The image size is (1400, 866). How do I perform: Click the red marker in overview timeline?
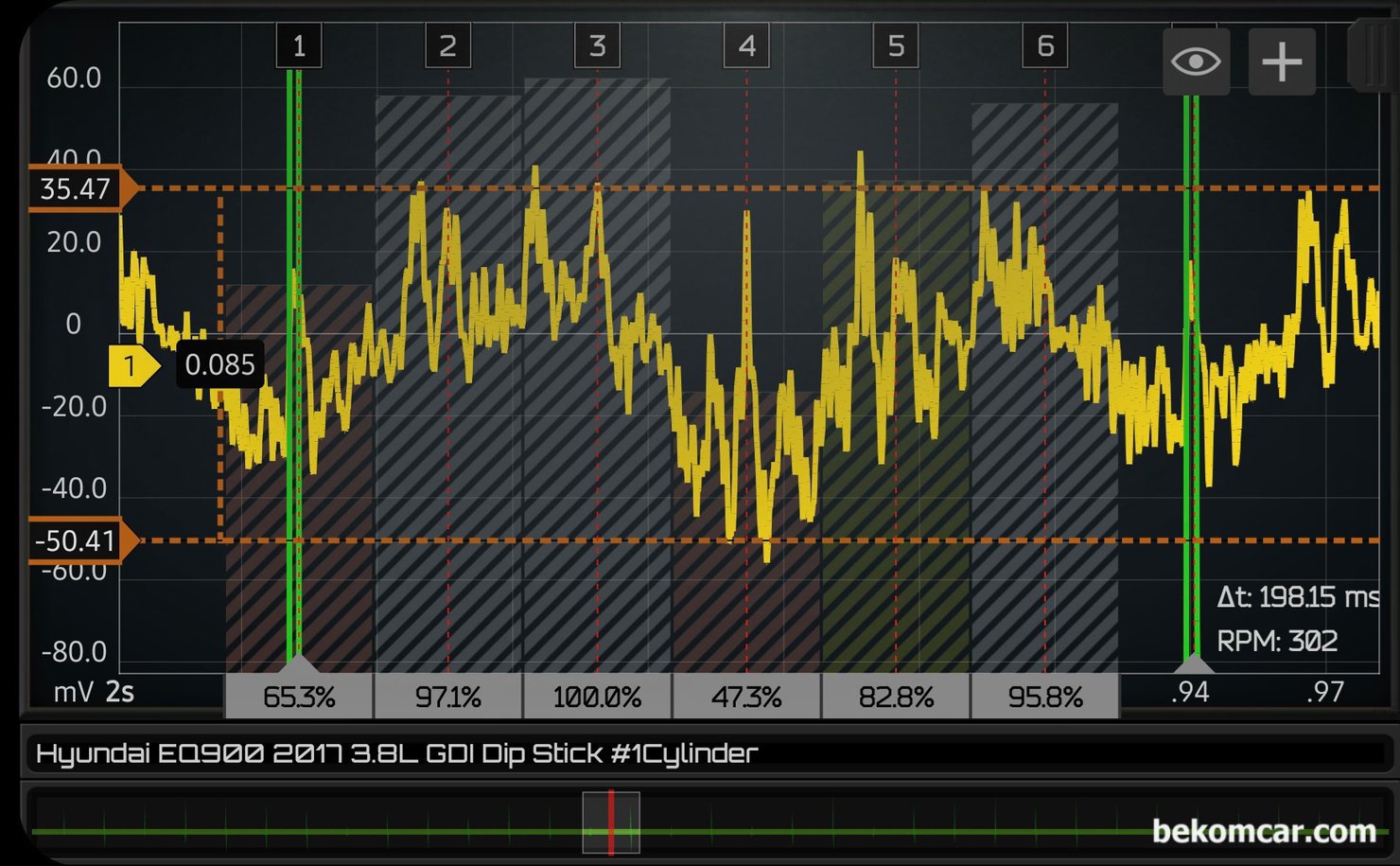point(611,822)
